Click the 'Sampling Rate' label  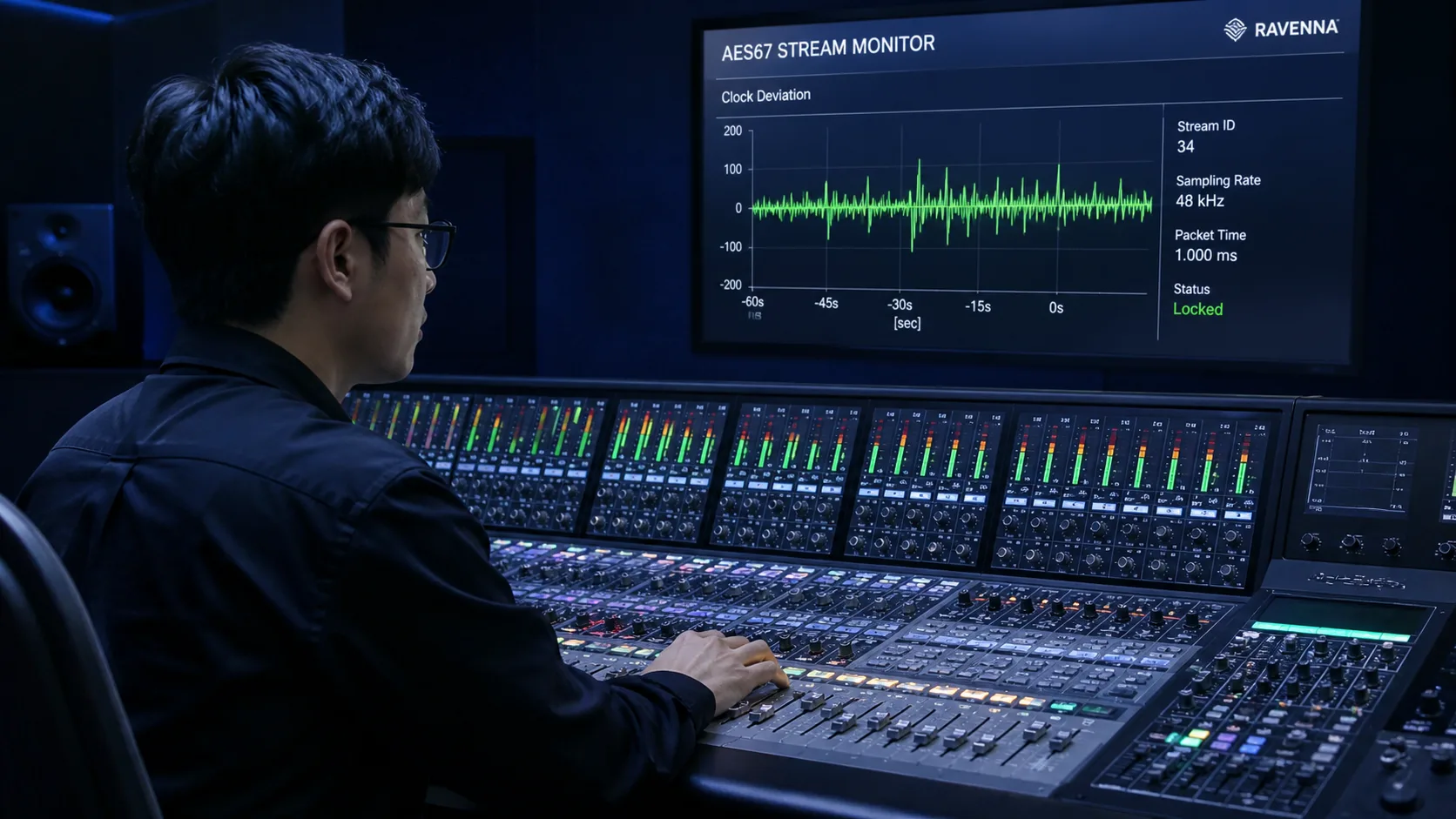1218,181
